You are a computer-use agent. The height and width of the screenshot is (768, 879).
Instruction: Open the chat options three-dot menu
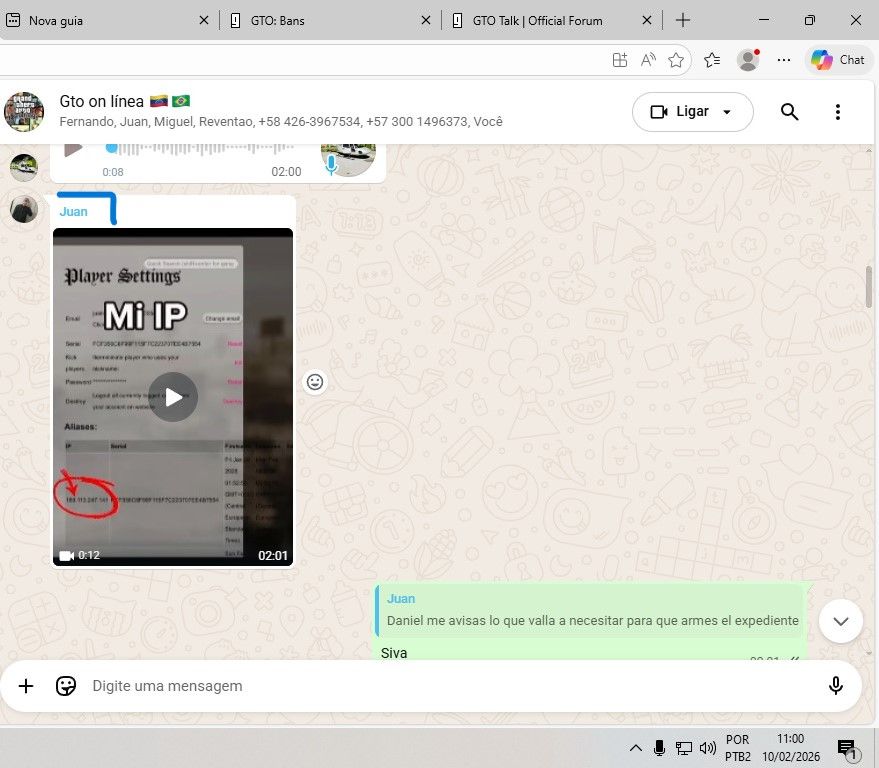[x=838, y=112]
